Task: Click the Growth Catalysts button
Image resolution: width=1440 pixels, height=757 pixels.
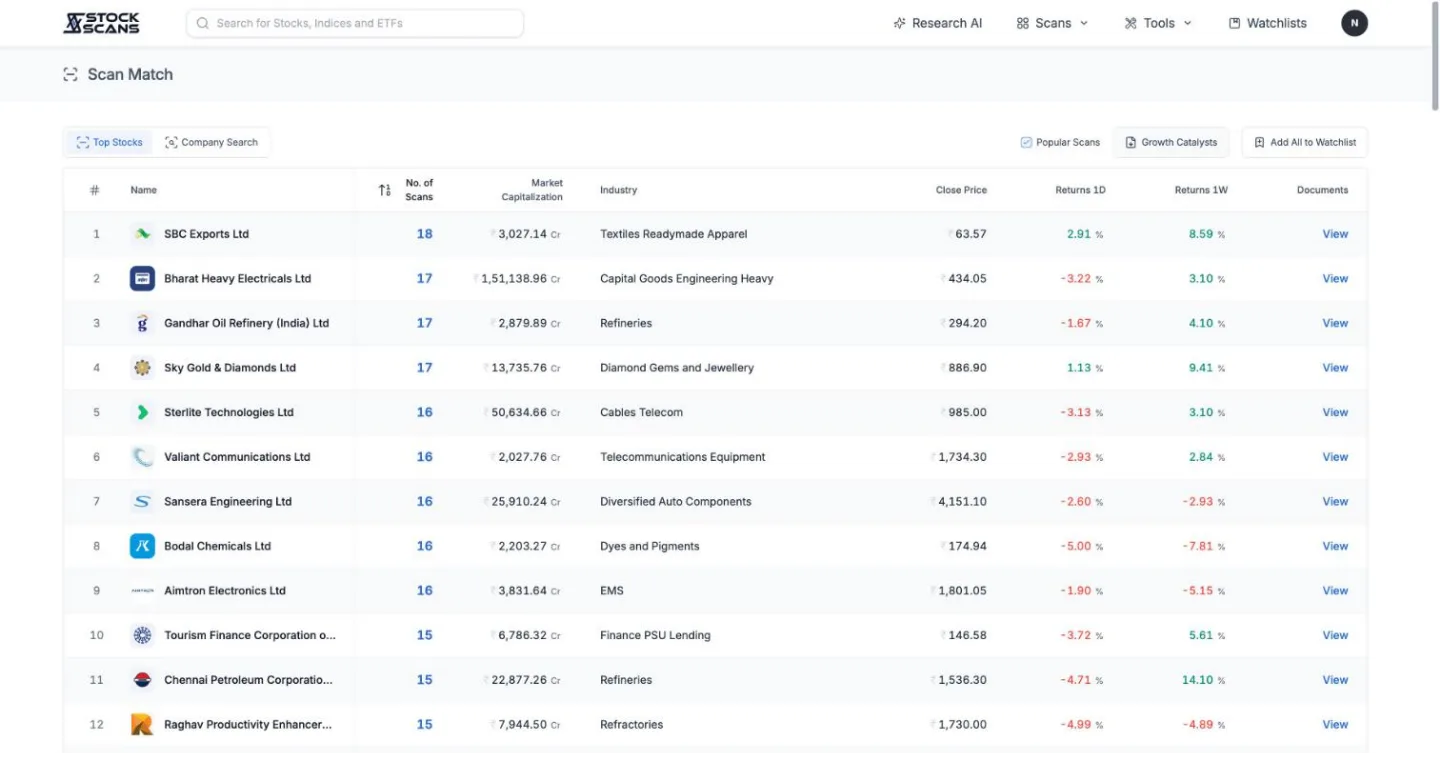Action: click(1171, 143)
